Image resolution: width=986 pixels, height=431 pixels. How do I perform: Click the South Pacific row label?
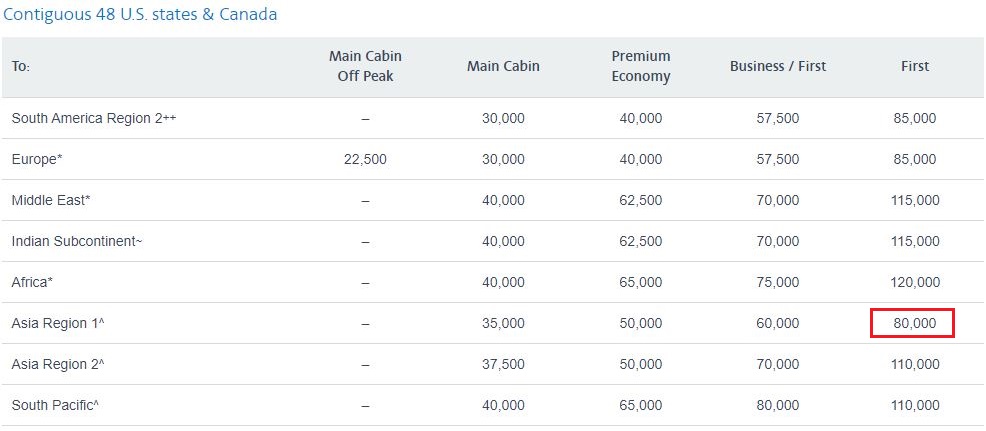pos(55,405)
